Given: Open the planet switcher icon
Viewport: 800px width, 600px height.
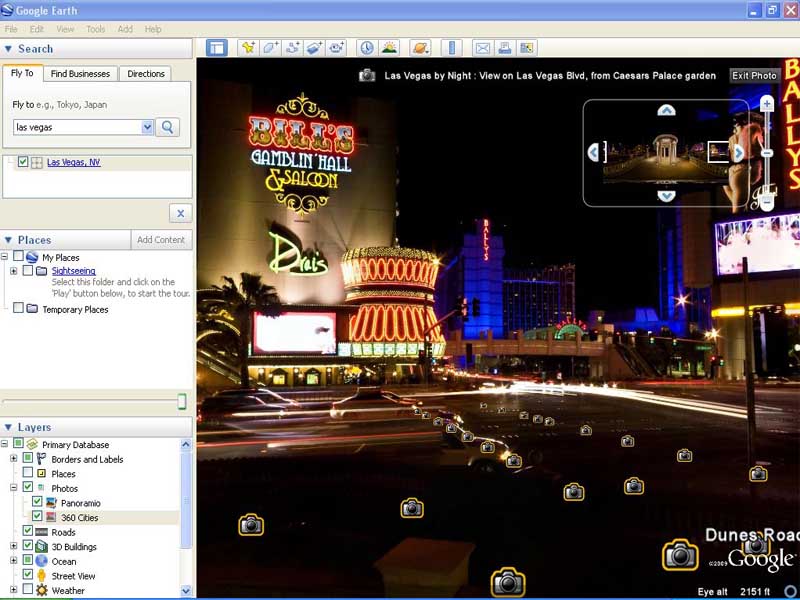Looking at the screenshot, I should pyautogui.click(x=421, y=48).
